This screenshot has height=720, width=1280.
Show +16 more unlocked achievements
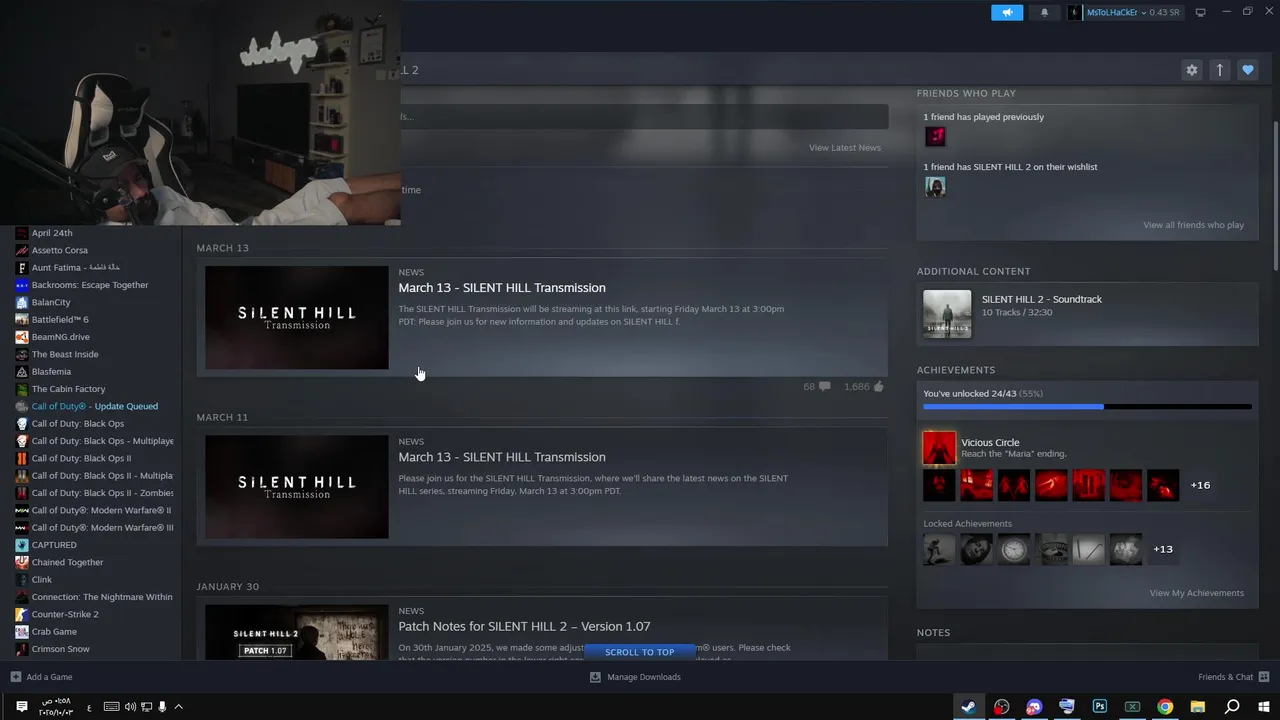coord(1200,485)
